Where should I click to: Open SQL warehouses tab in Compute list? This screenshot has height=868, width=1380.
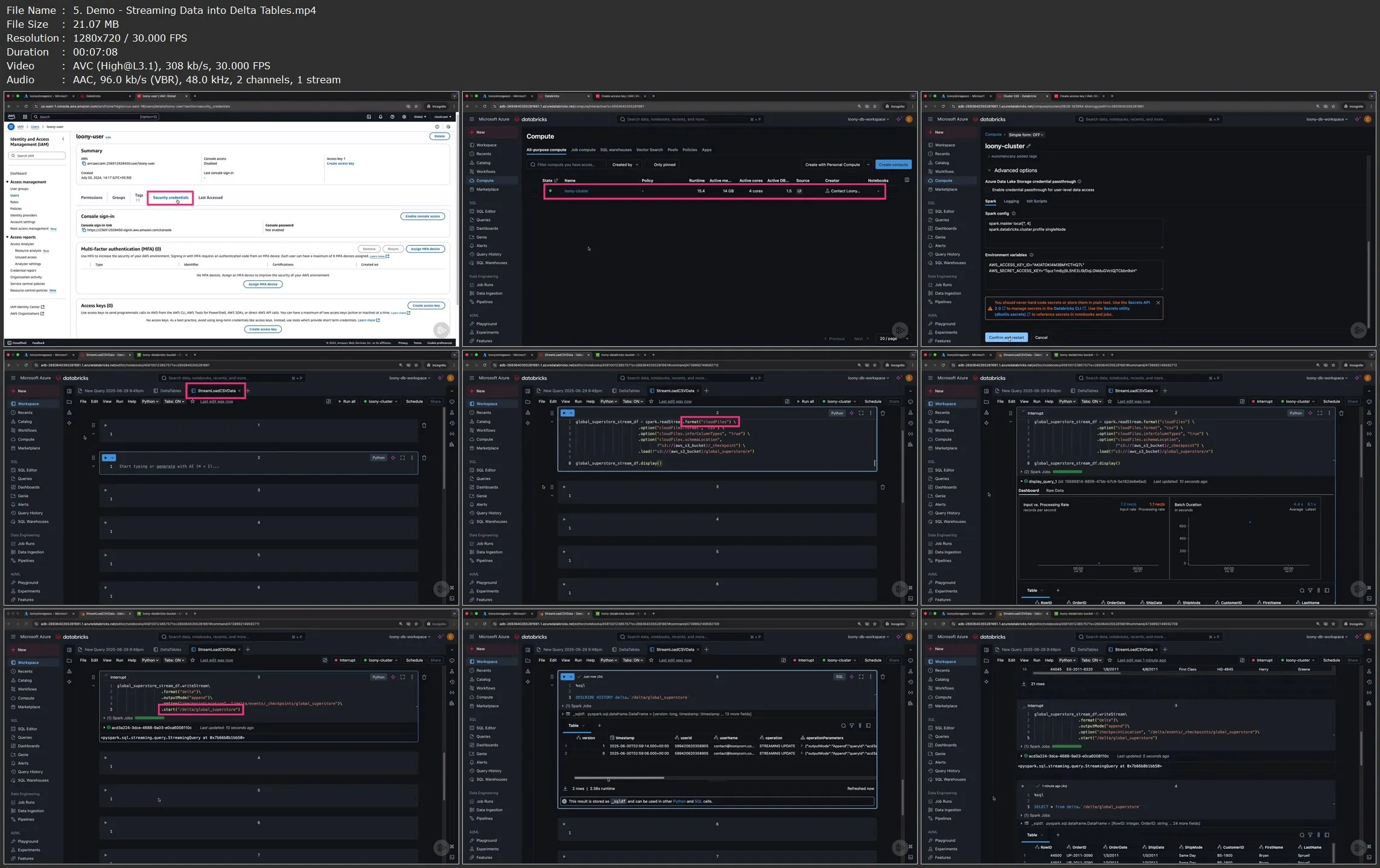(x=615, y=150)
